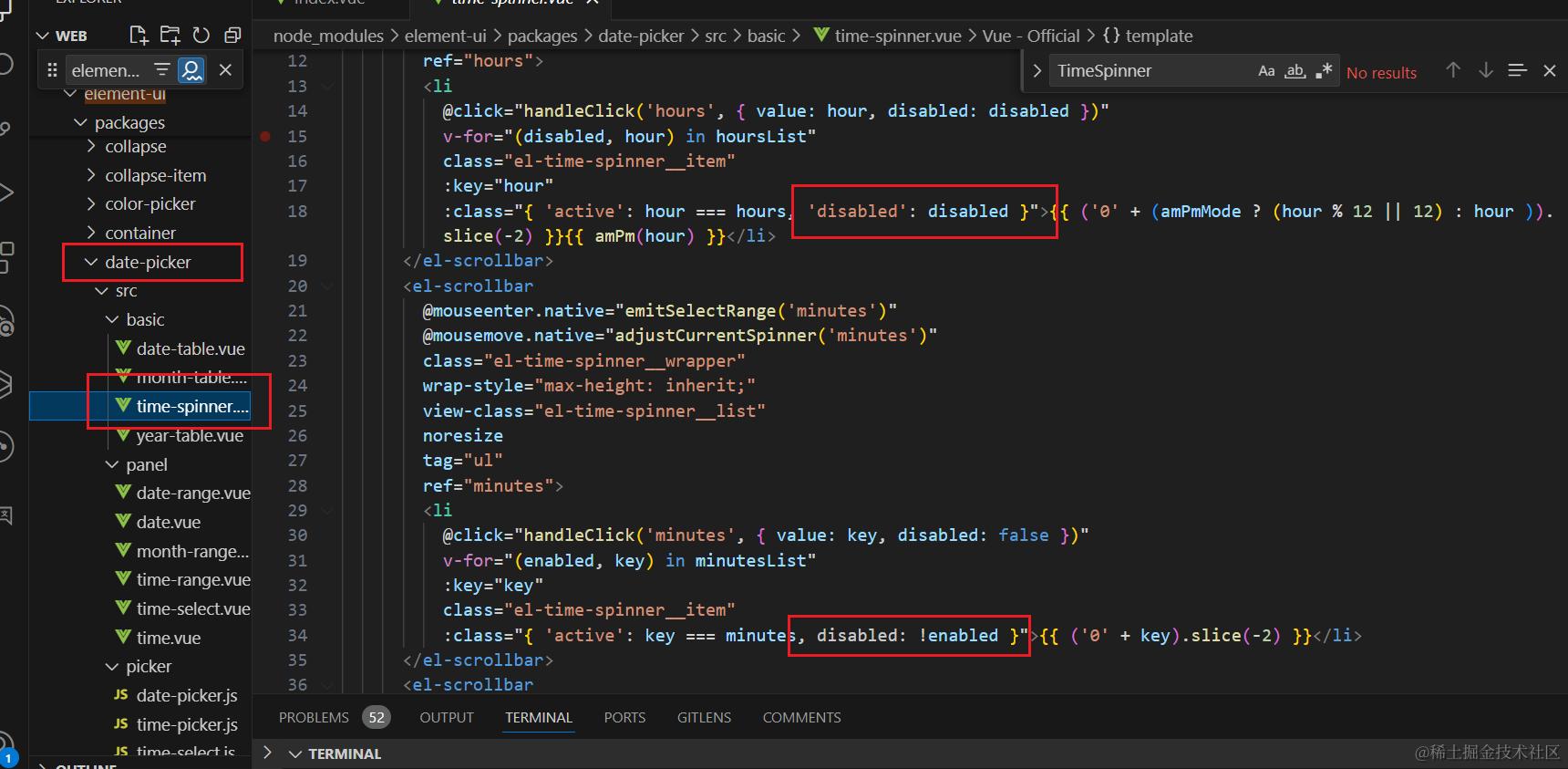The image size is (1568, 769).
Task: Switch to the PORTS panel tab
Action: pos(624,717)
